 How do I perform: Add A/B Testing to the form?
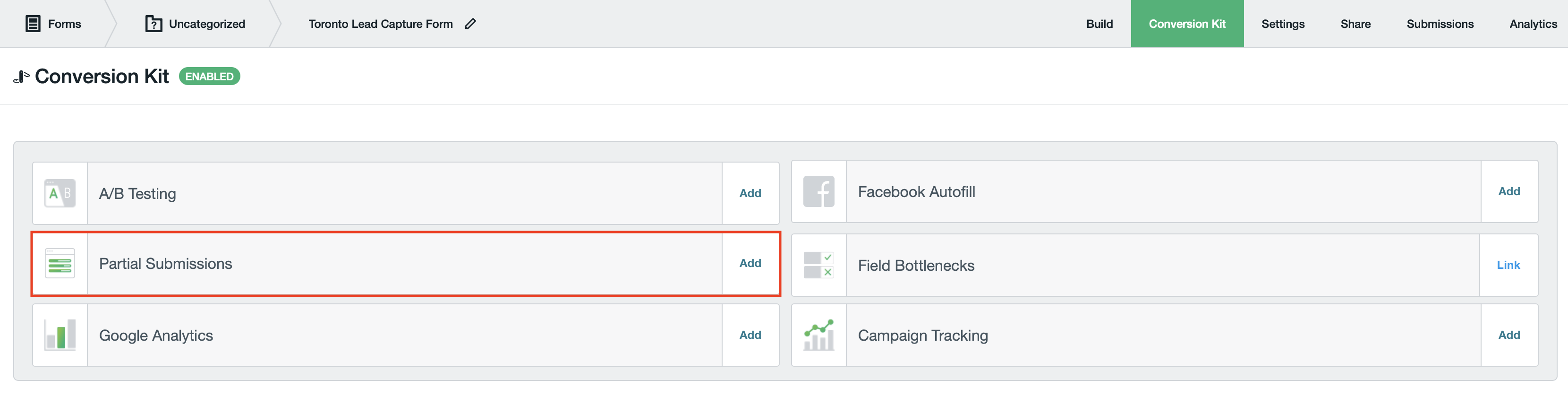tap(750, 193)
